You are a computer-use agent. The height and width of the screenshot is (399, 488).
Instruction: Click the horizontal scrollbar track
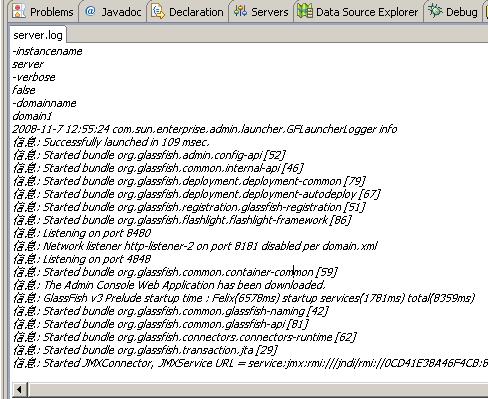pyautogui.click(x=258, y=389)
